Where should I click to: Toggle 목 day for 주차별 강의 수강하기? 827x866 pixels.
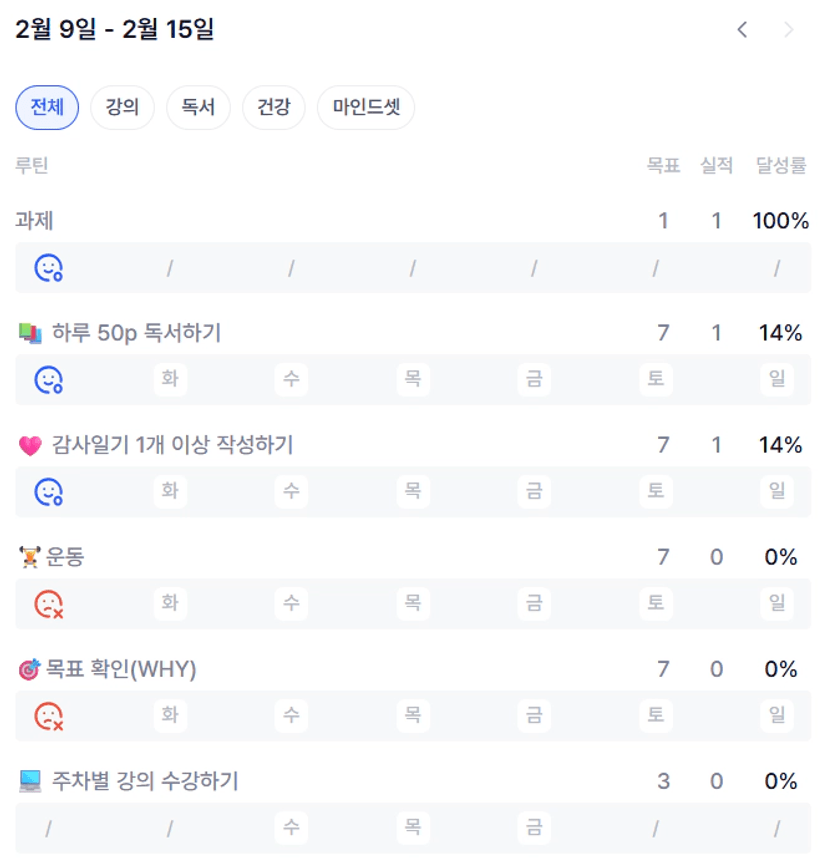coord(412,828)
